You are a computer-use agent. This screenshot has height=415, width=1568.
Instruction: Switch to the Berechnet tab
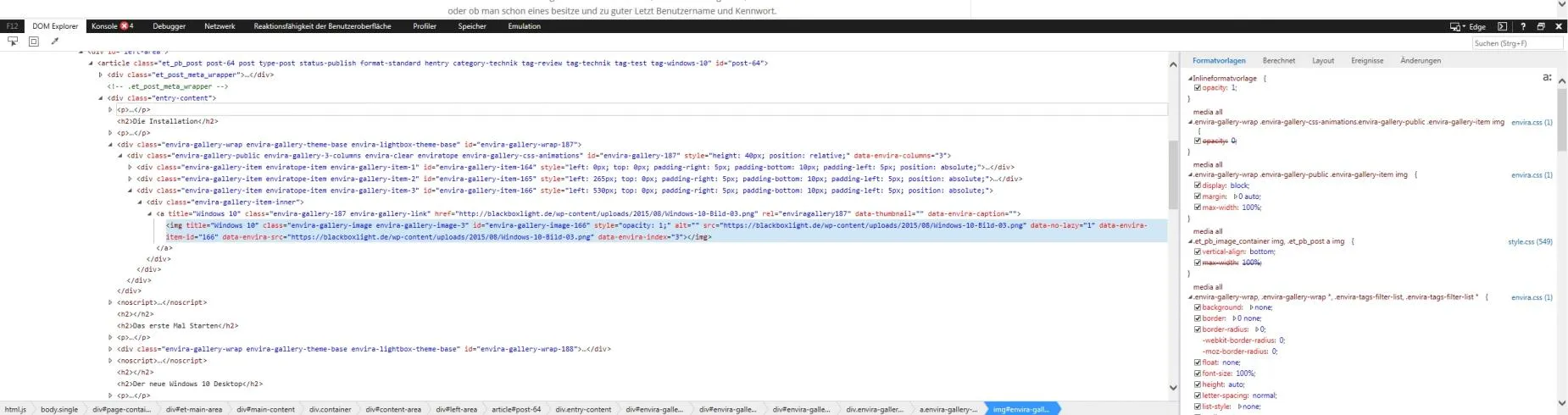tap(1278, 60)
